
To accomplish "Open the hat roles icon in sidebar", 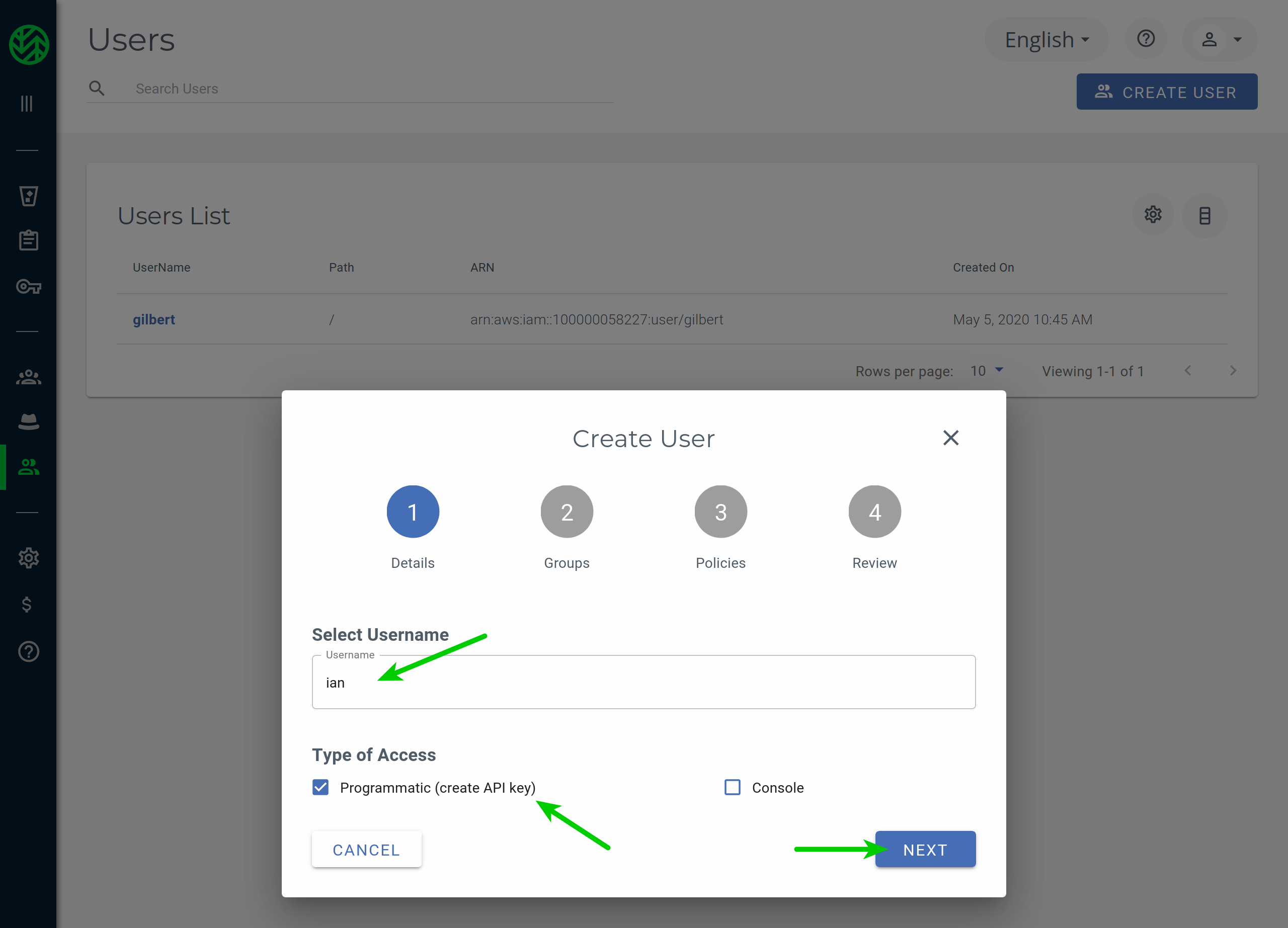I will coord(28,420).
